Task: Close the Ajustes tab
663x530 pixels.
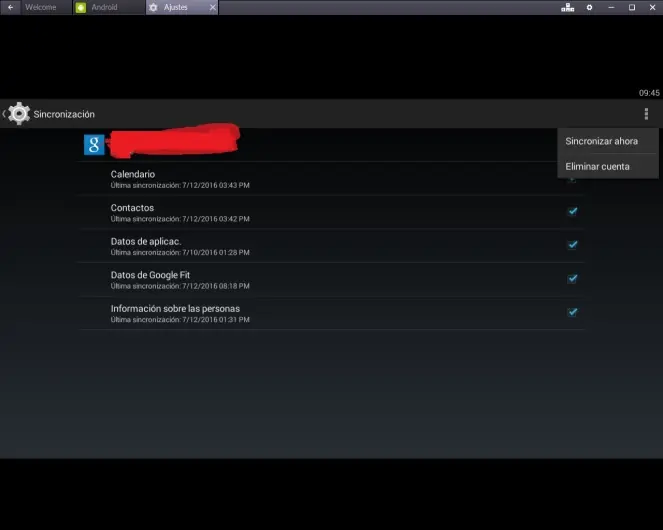Action: [212, 7]
